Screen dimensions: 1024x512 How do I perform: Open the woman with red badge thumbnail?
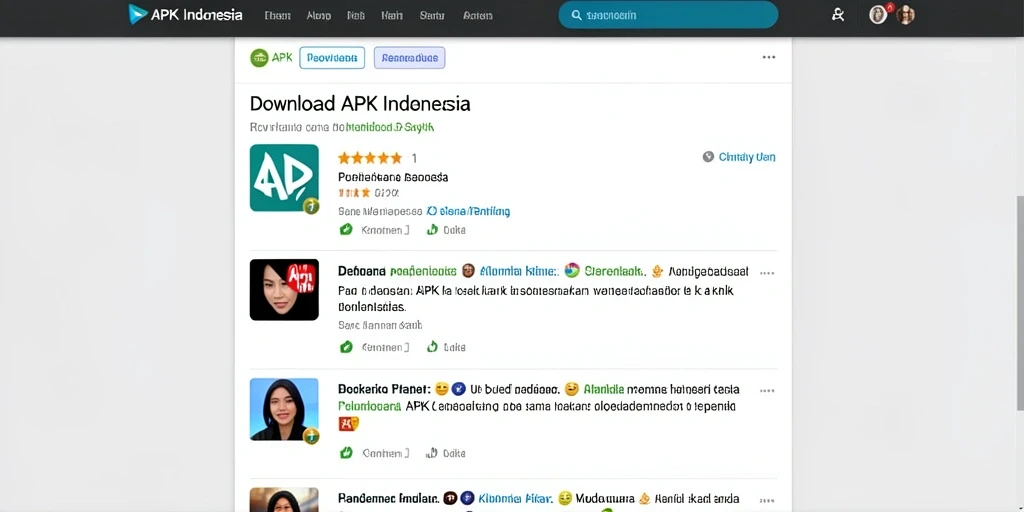pos(284,289)
